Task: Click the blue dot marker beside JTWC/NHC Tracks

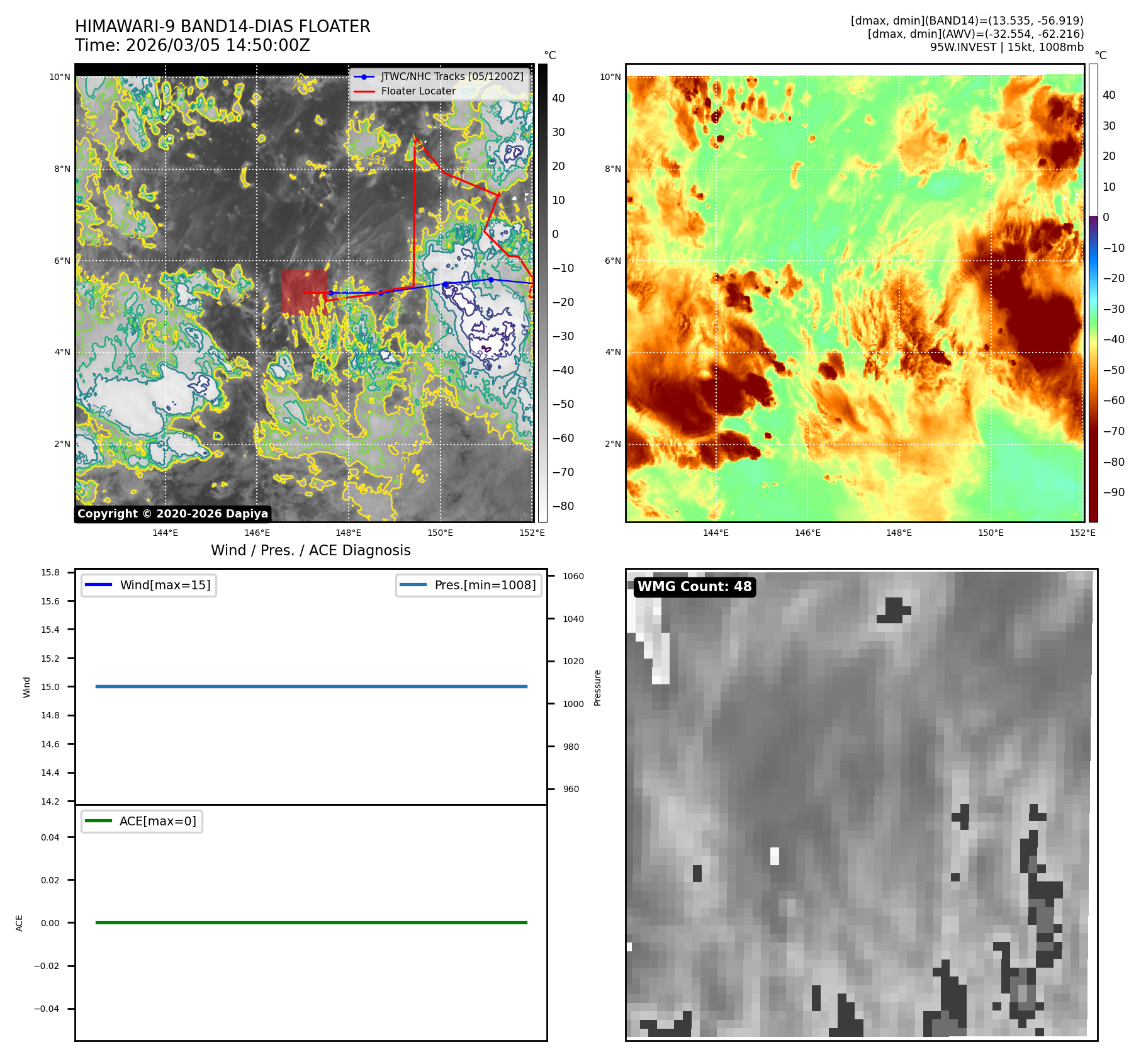Action: click(364, 77)
